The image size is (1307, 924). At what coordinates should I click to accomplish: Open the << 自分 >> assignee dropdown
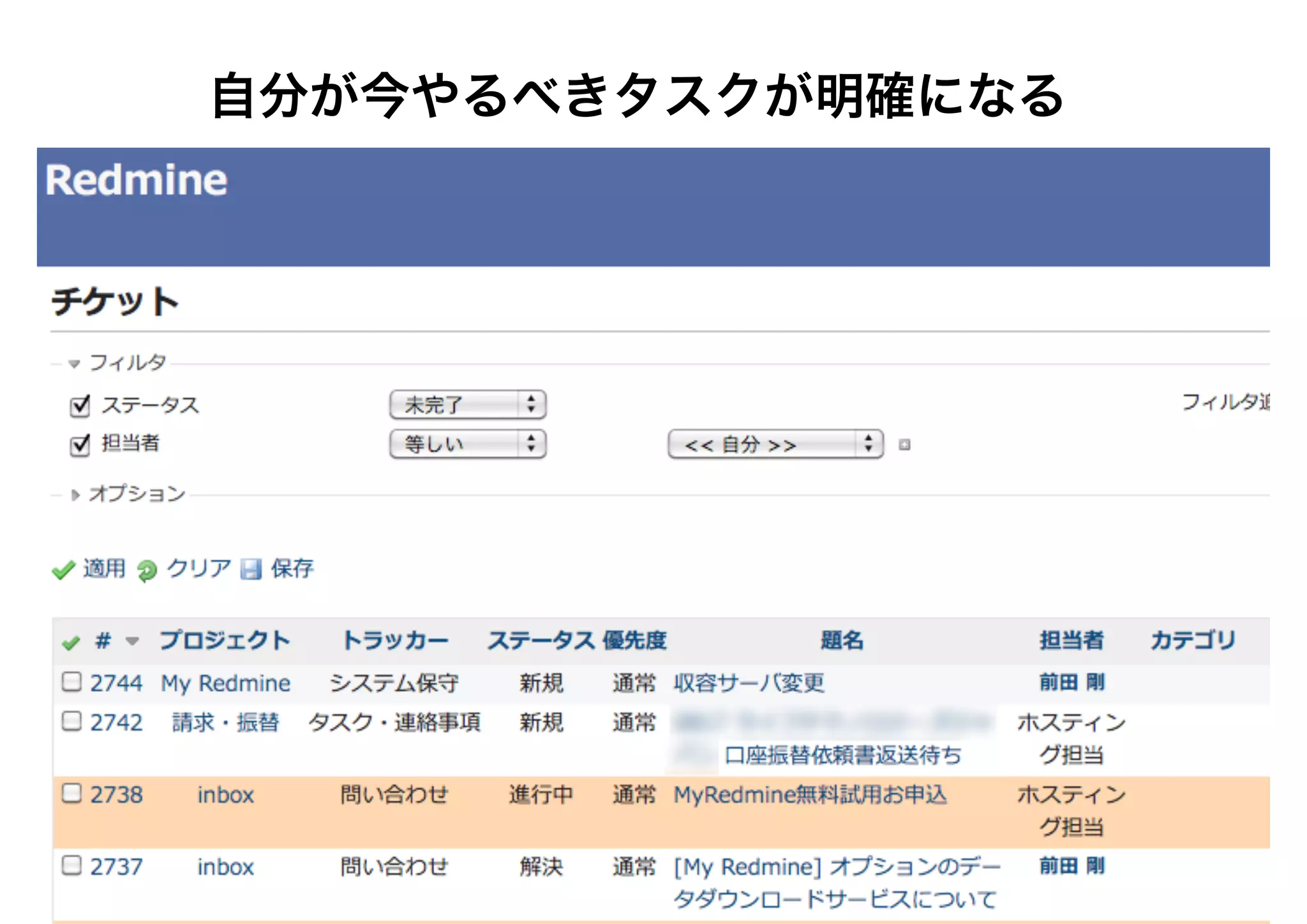[775, 444]
